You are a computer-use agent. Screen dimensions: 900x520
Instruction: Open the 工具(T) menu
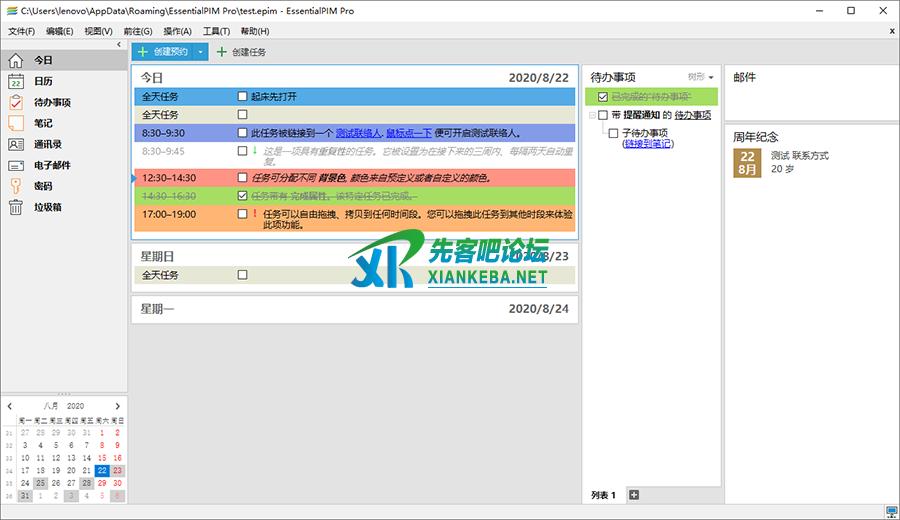pyautogui.click(x=217, y=31)
